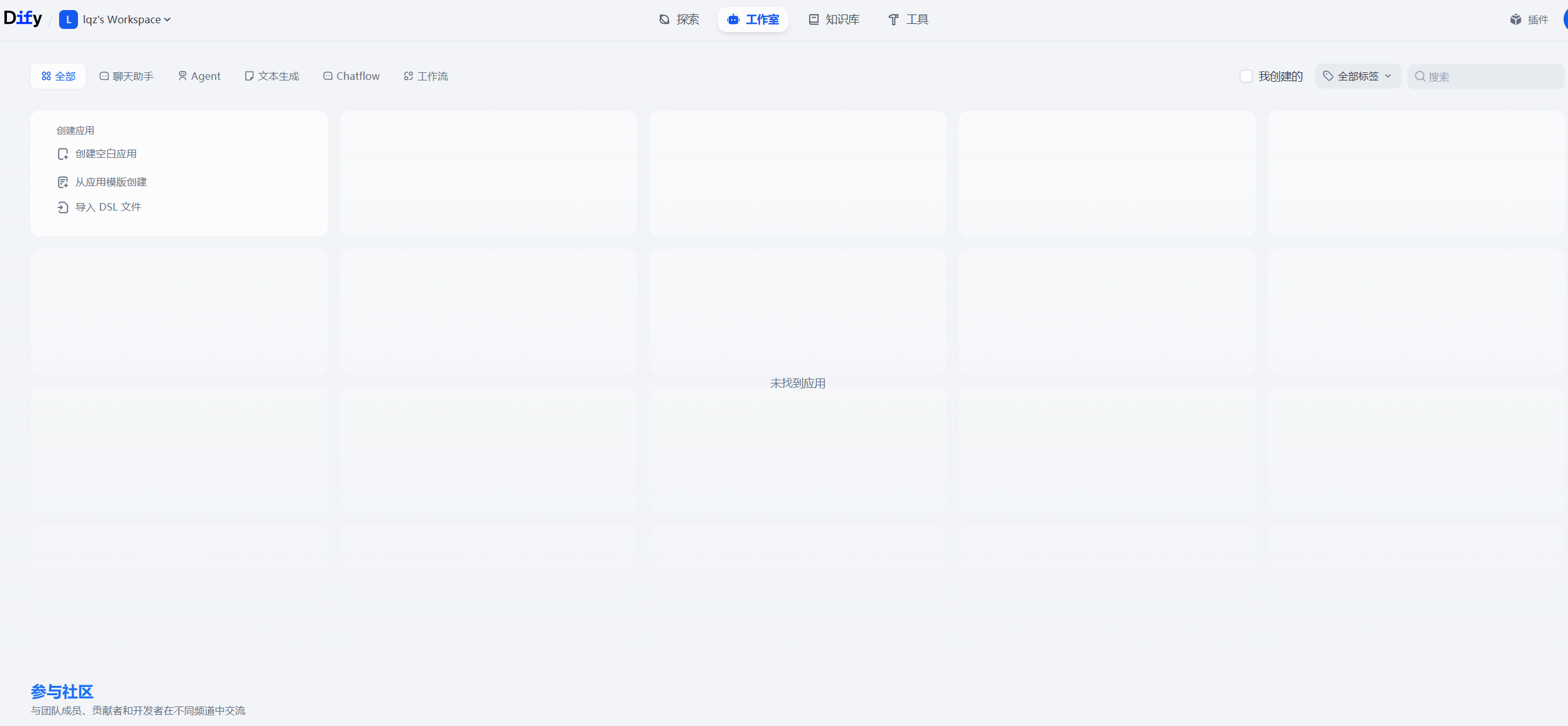Open the Knowledge (知识库) book icon
1568x726 pixels.
click(814, 19)
